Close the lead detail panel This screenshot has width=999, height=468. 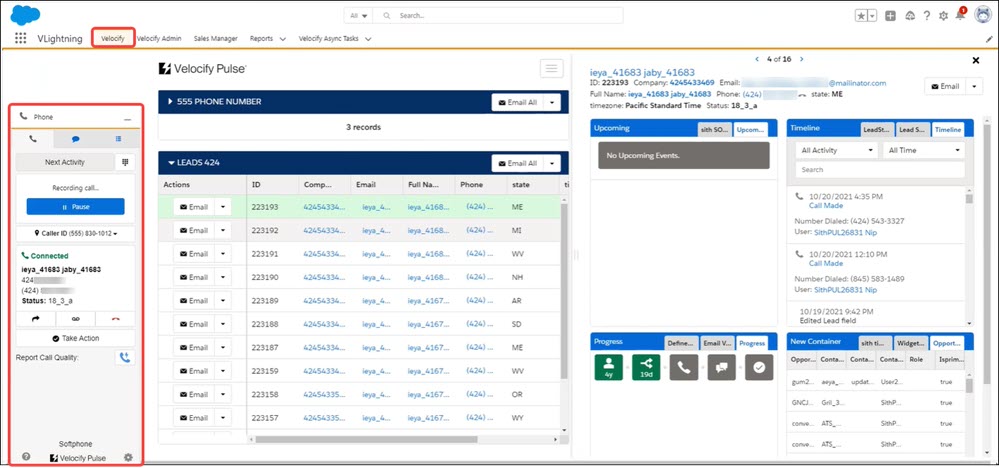(x=975, y=60)
